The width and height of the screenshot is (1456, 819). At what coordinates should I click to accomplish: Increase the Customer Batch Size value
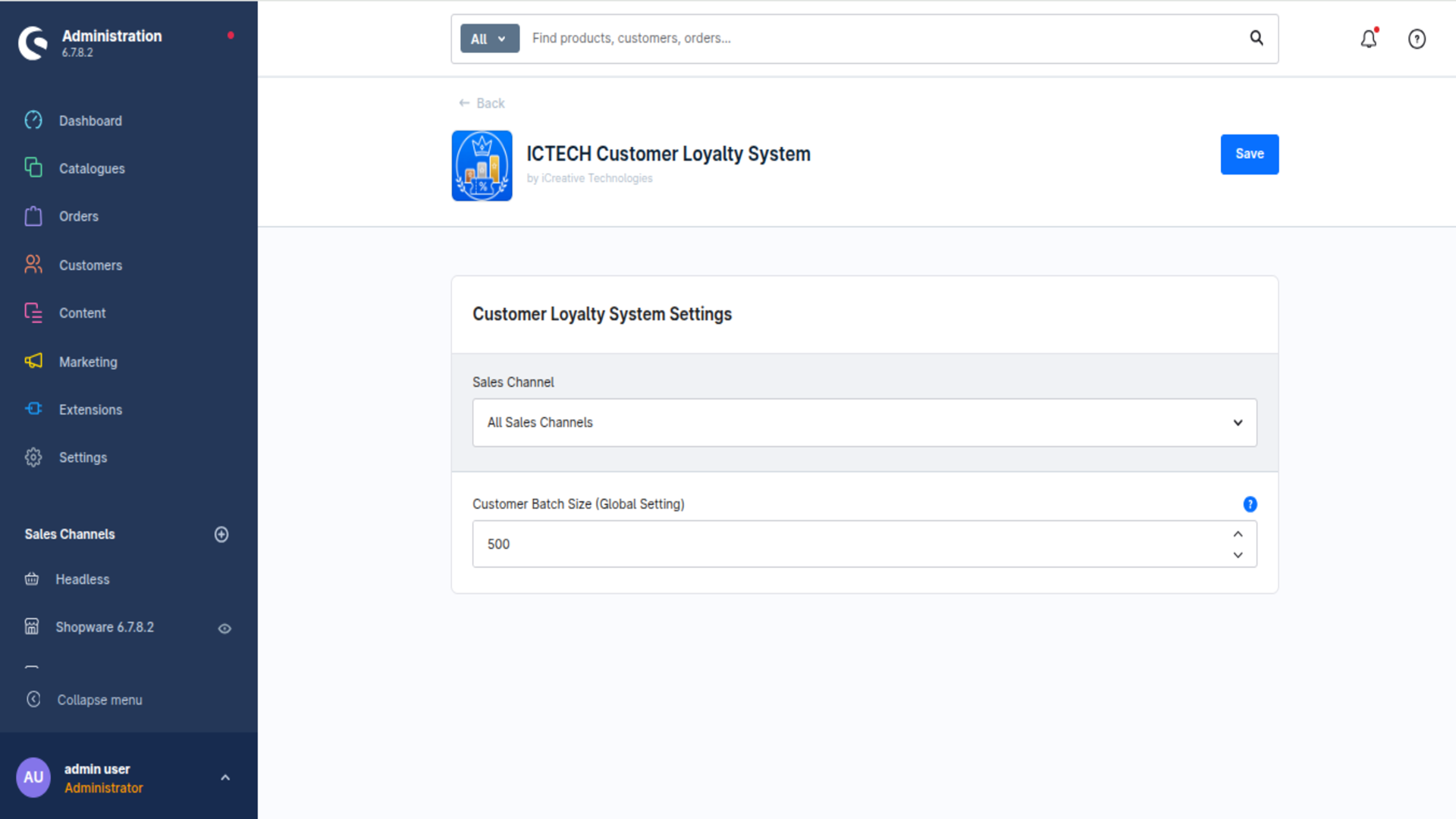click(1238, 534)
